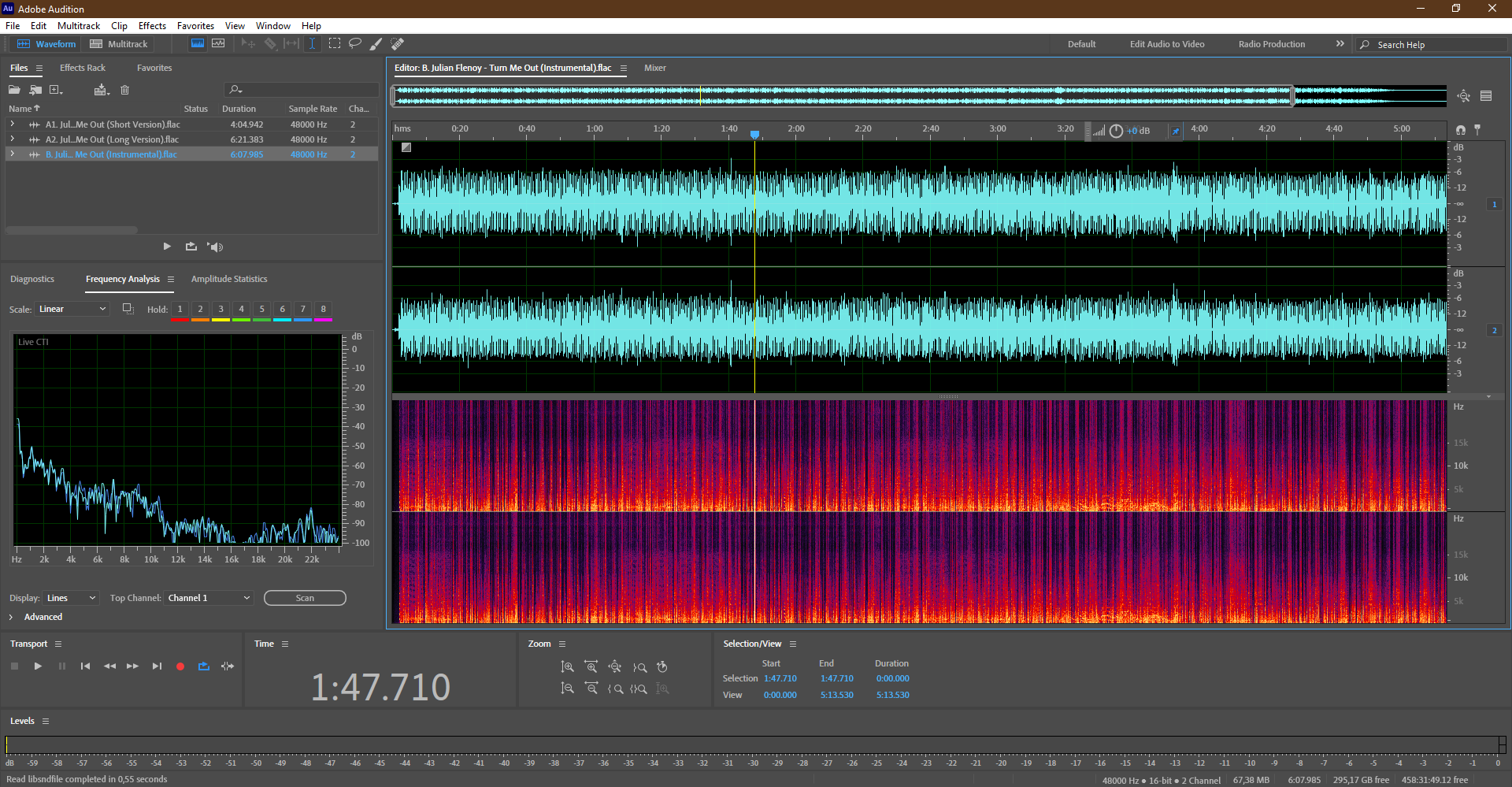Screen dimensions: 1512x787
Task: Click the red Record button
Action: tap(180, 666)
